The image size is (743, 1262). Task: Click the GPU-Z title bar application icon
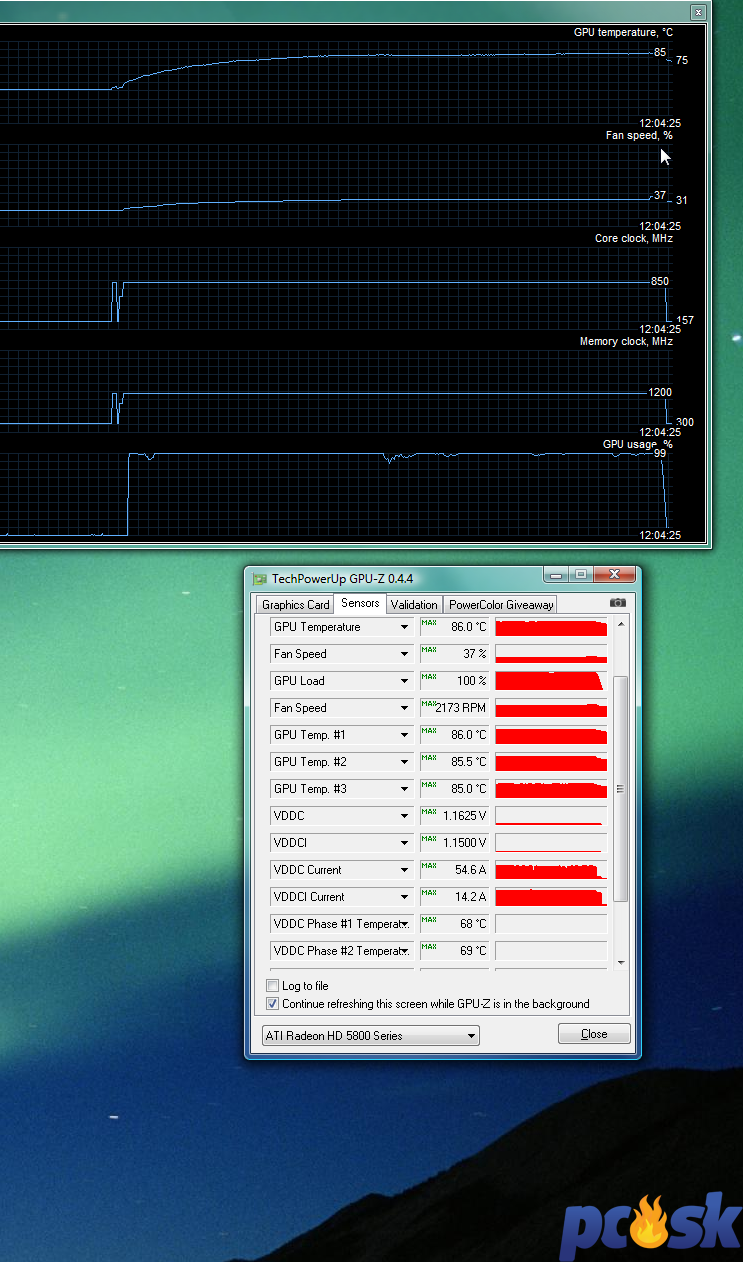[260, 578]
